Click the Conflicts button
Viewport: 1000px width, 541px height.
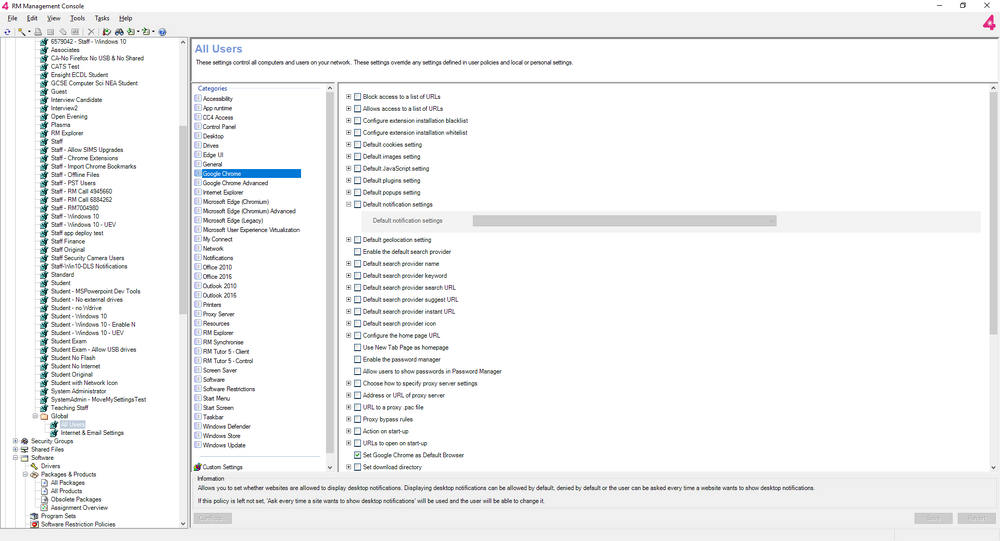[212, 518]
